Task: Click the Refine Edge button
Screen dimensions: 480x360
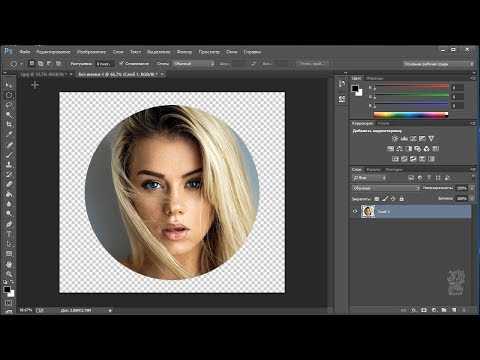Action: 312,63
